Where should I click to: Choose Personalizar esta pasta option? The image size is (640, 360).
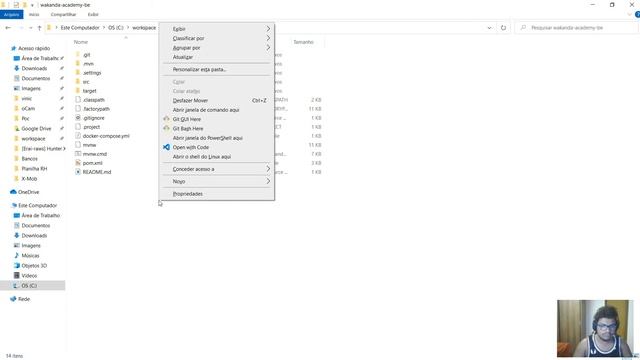tap(216, 69)
